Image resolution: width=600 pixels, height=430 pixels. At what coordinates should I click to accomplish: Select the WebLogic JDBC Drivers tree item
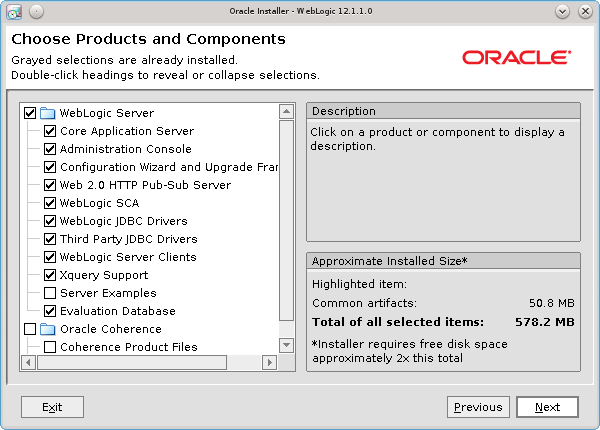123,221
